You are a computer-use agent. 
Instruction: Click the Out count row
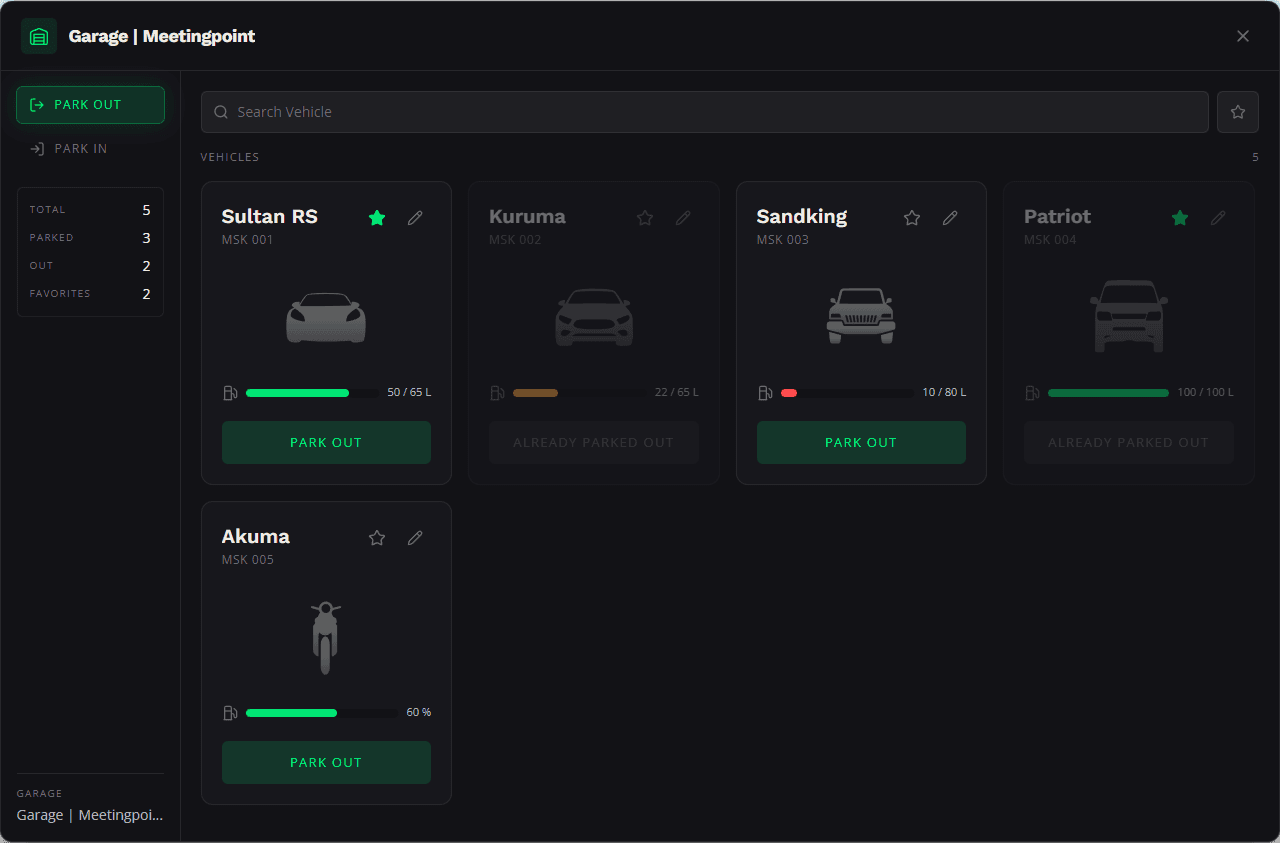[90, 266]
